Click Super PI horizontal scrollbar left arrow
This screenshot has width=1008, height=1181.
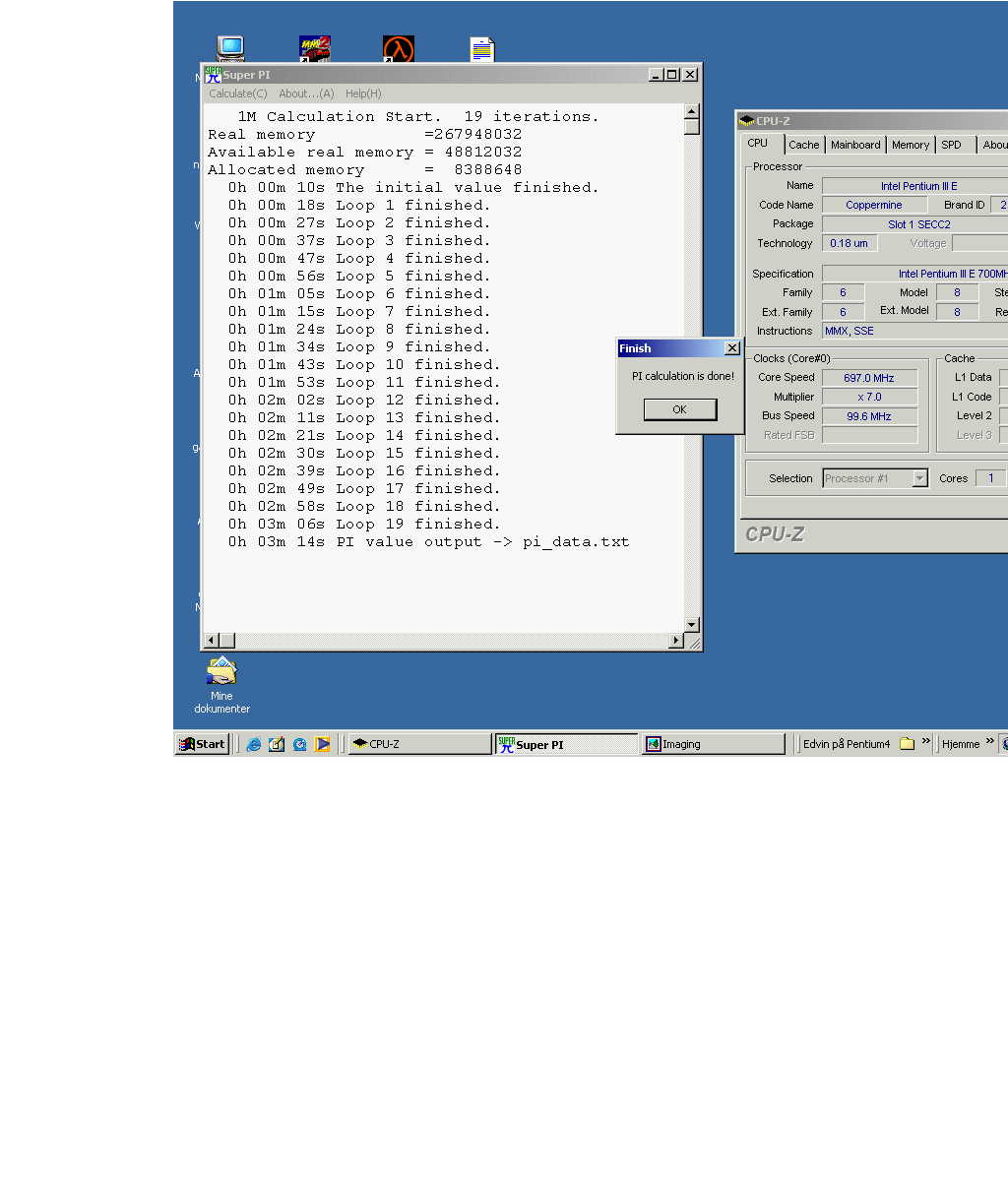tap(211, 641)
